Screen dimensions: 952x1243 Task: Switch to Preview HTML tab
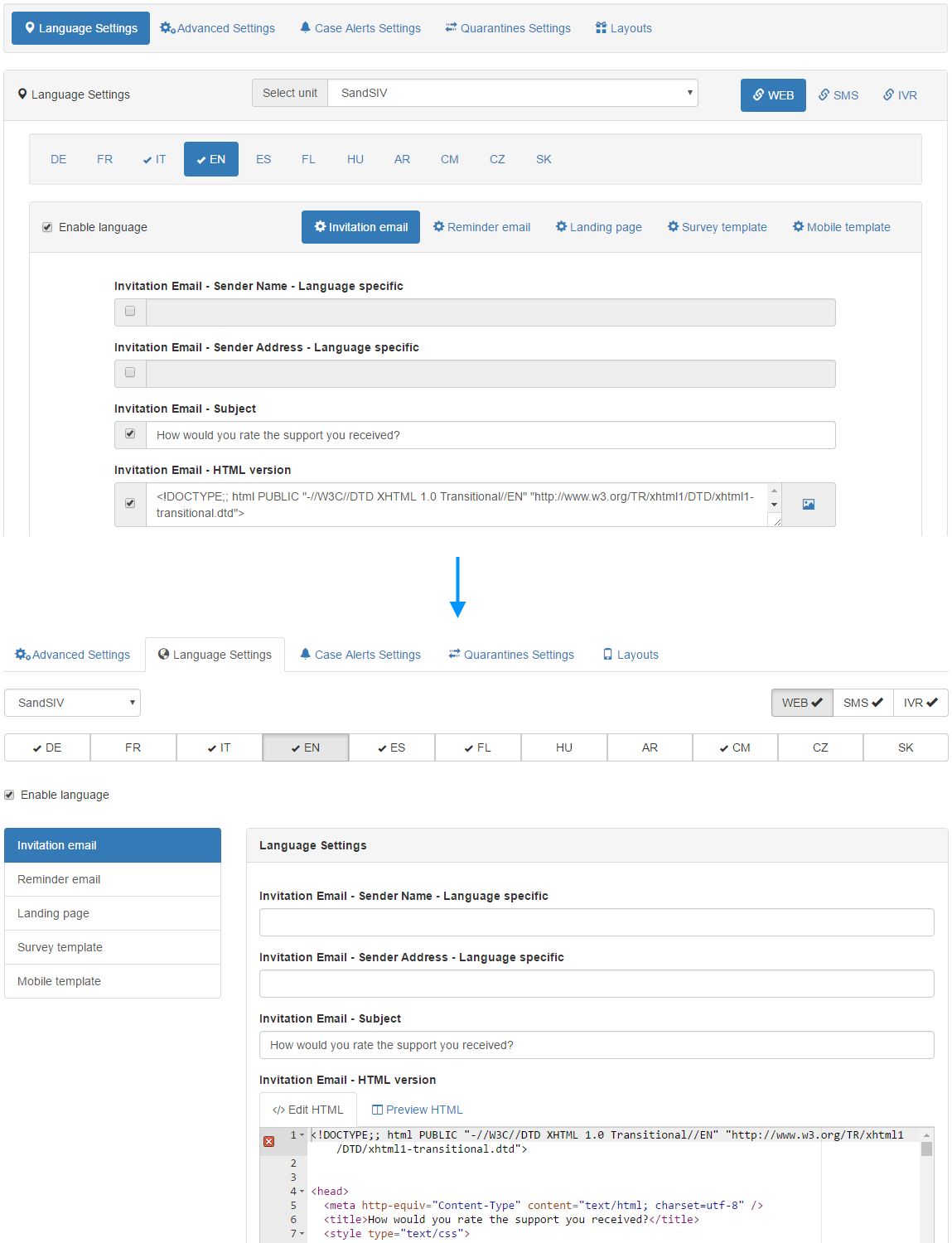click(x=418, y=1110)
